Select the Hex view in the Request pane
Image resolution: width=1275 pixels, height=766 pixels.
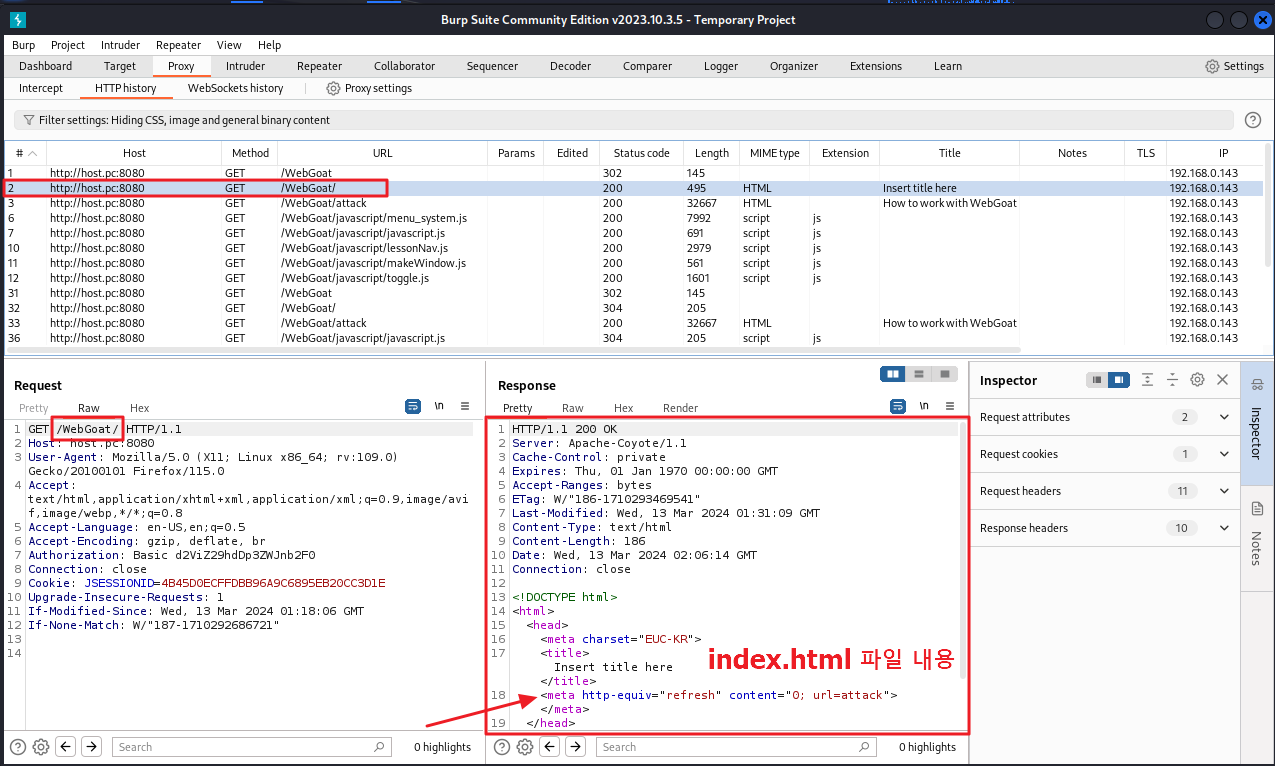point(140,408)
